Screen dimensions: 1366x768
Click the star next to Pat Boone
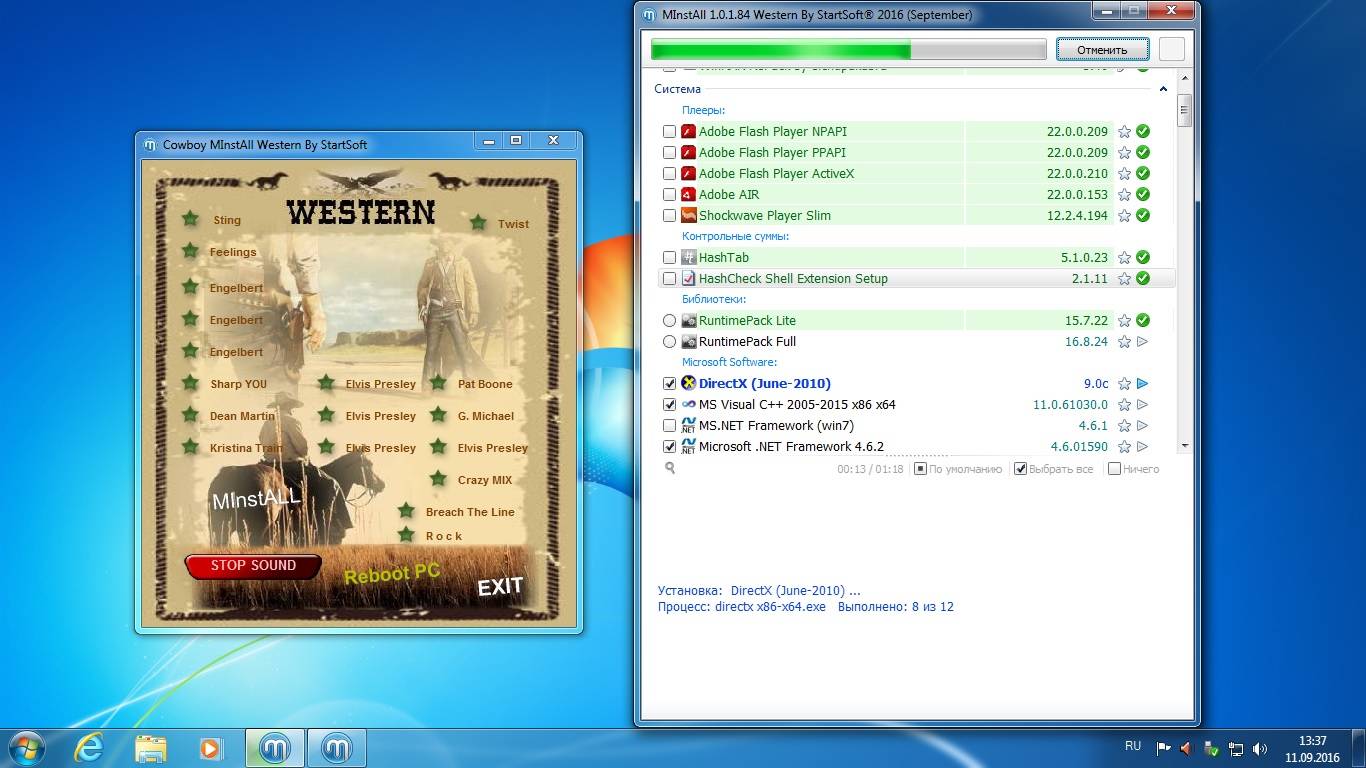(x=438, y=383)
